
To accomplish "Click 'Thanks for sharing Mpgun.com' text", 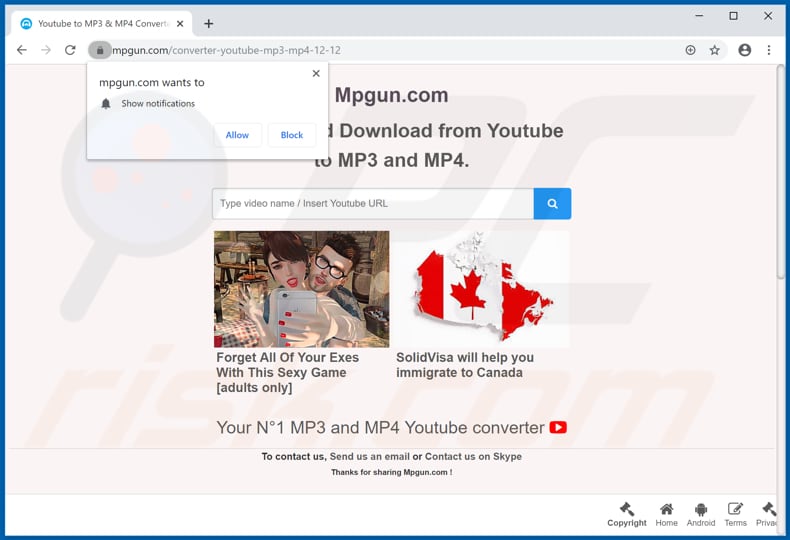I will pos(391,472).
